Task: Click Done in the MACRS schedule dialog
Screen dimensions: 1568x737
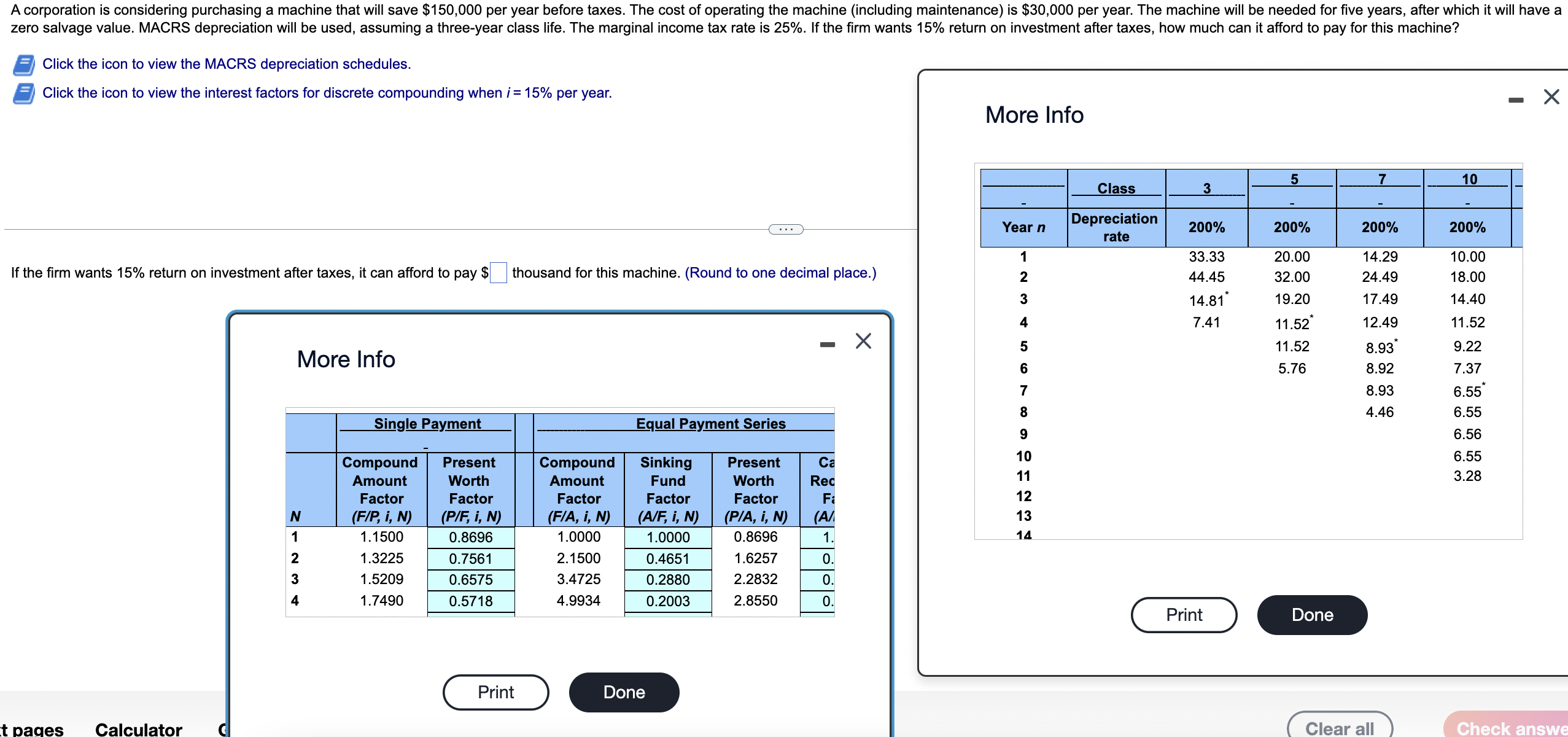Action: pos(1311,615)
